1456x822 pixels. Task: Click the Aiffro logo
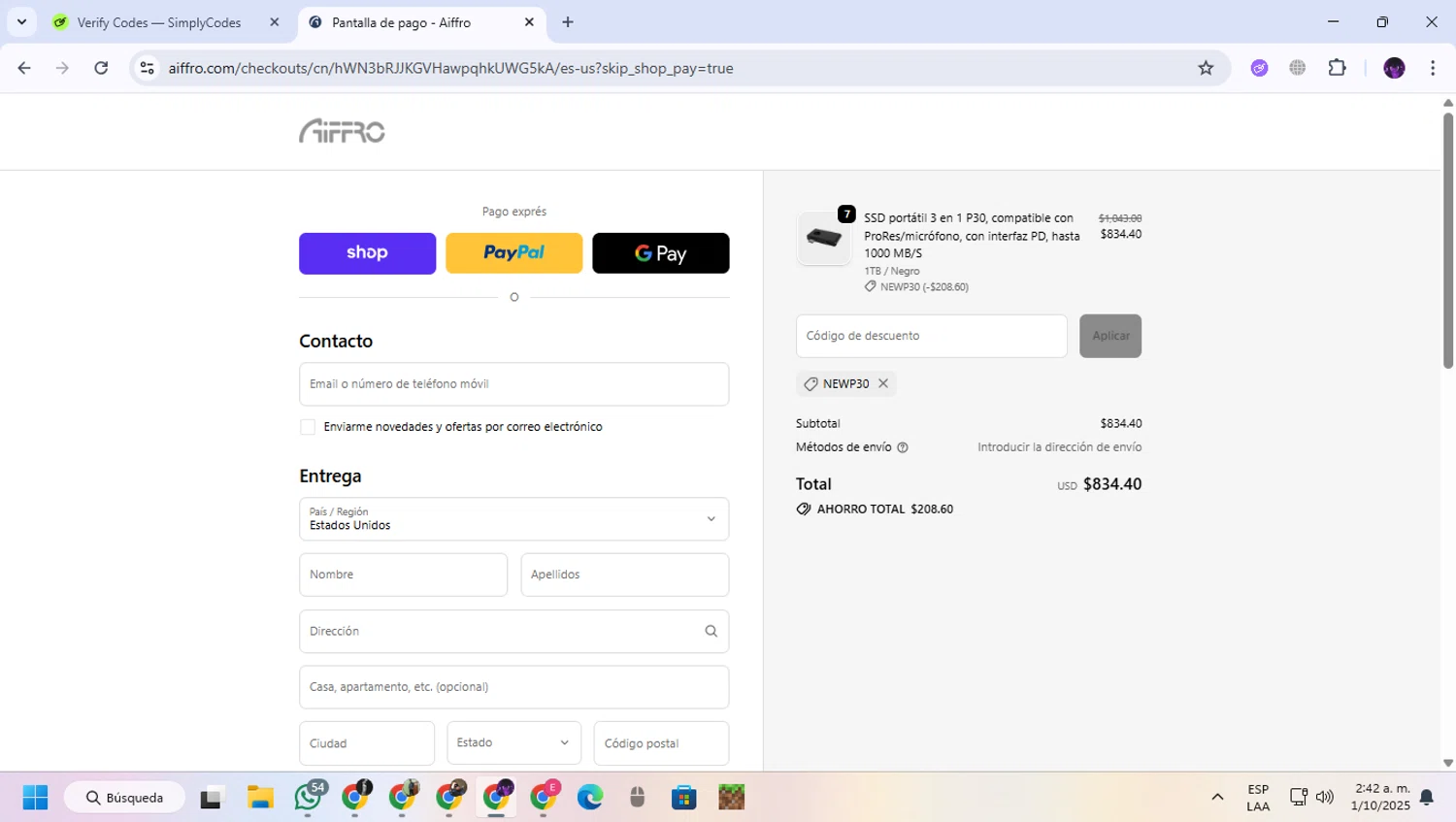(342, 131)
